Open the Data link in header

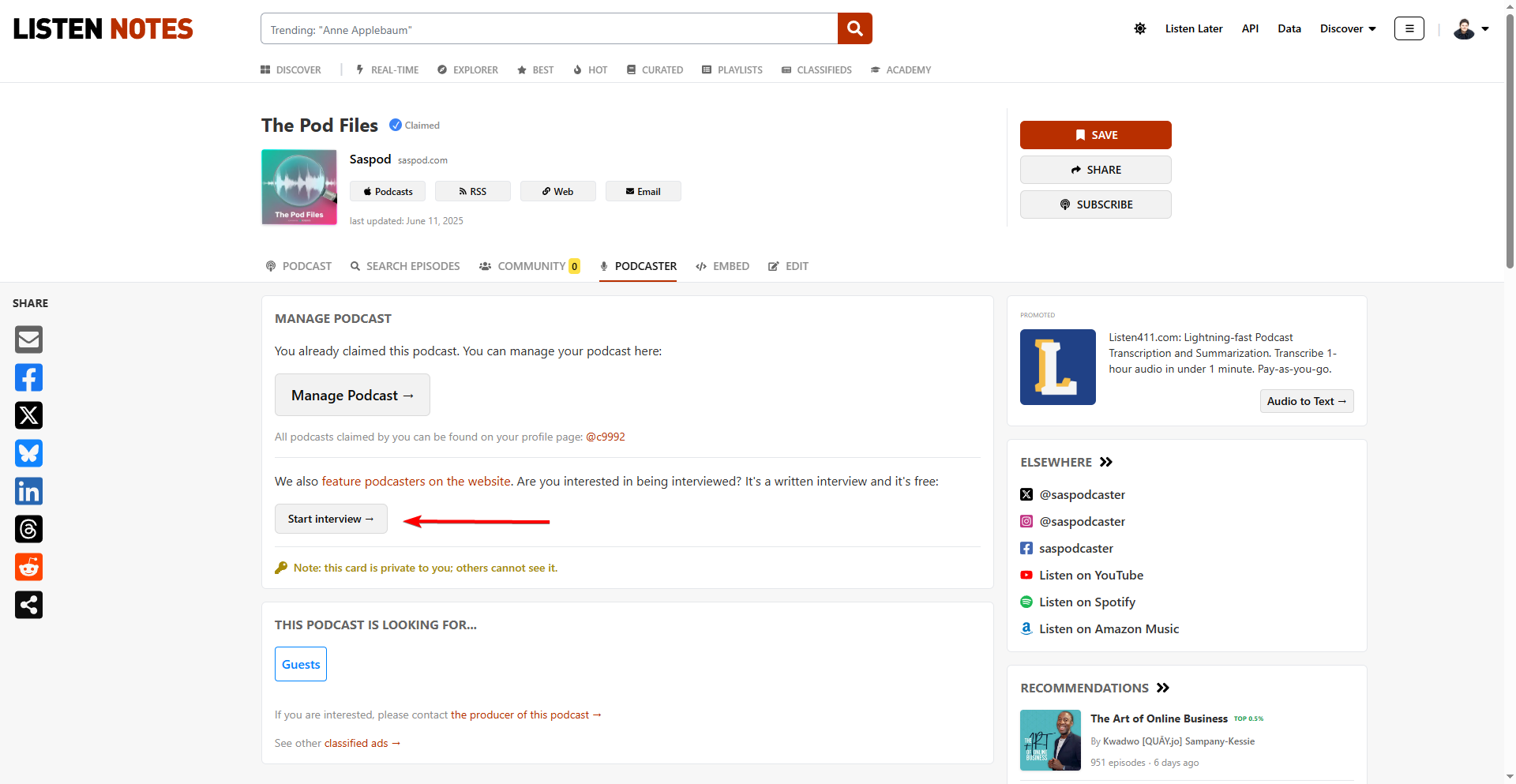click(x=1289, y=28)
